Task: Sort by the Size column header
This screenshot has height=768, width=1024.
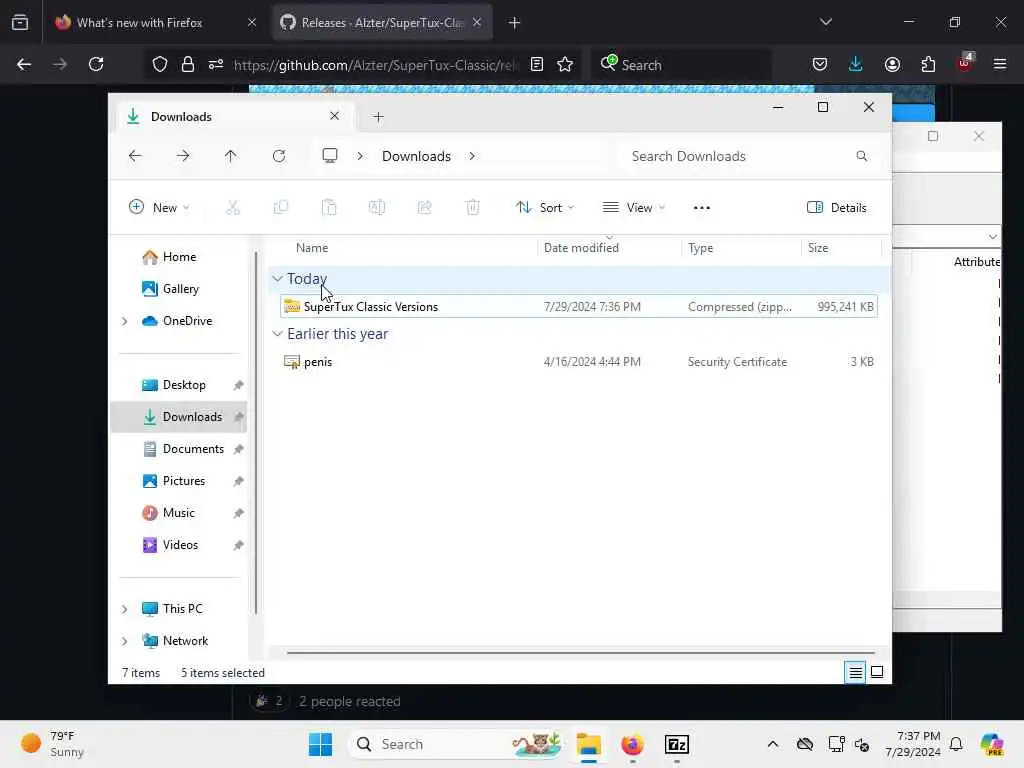Action: 818,248
